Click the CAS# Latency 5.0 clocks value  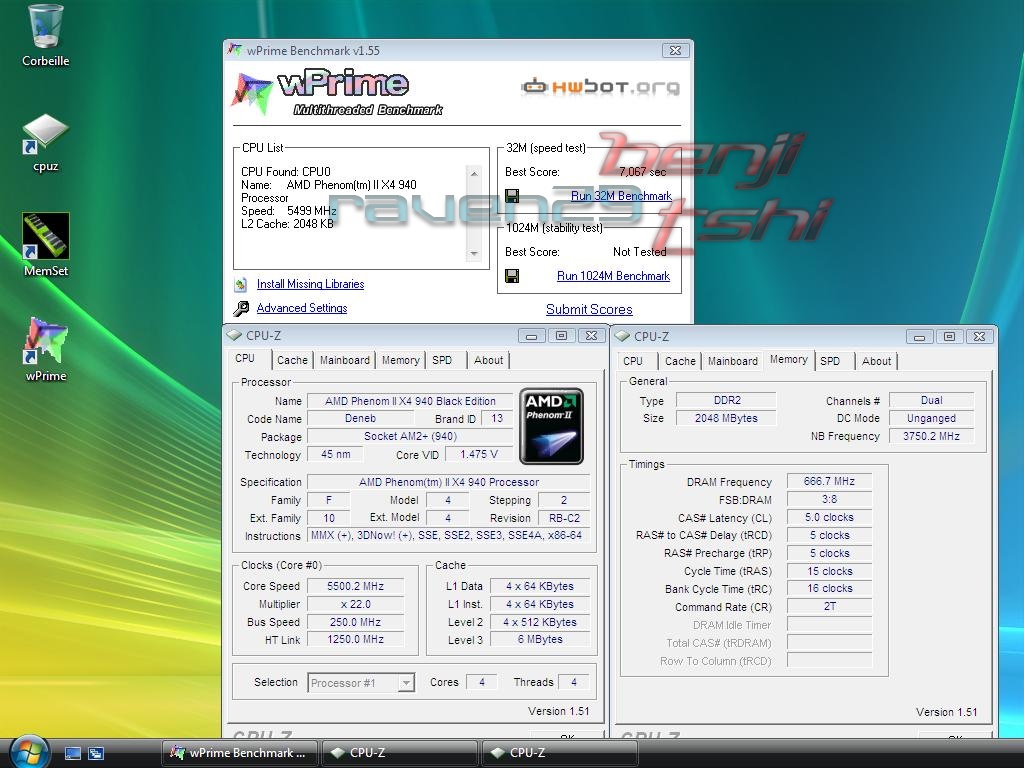[x=829, y=517]
